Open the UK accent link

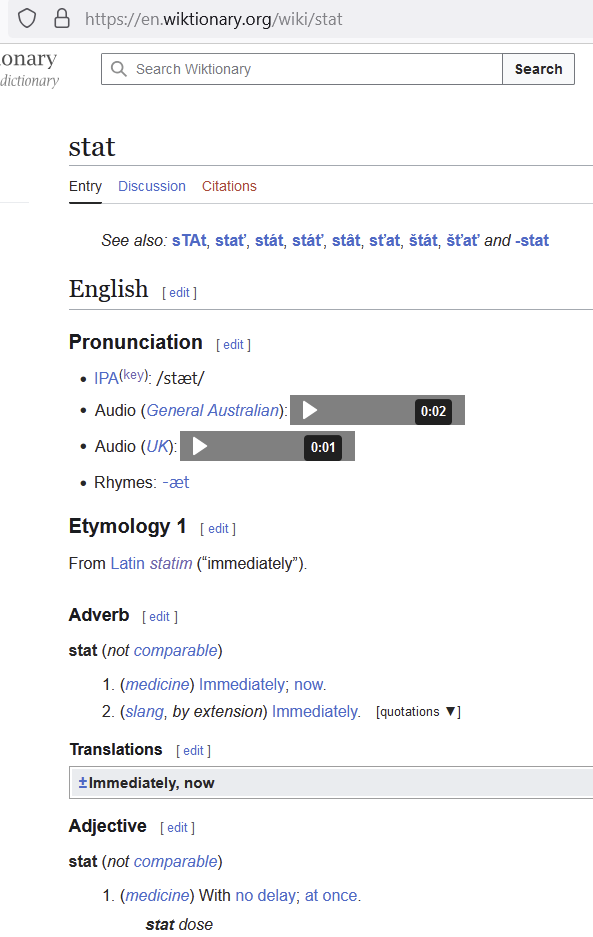157,446
